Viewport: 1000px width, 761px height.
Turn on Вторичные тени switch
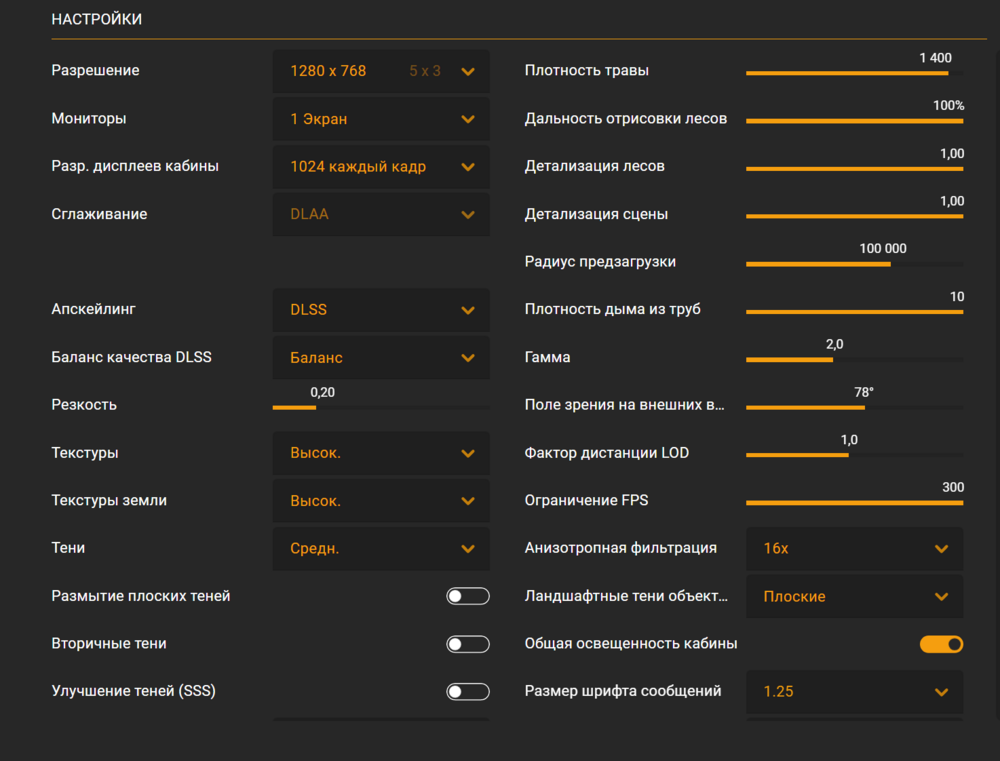tap(468, 644)
